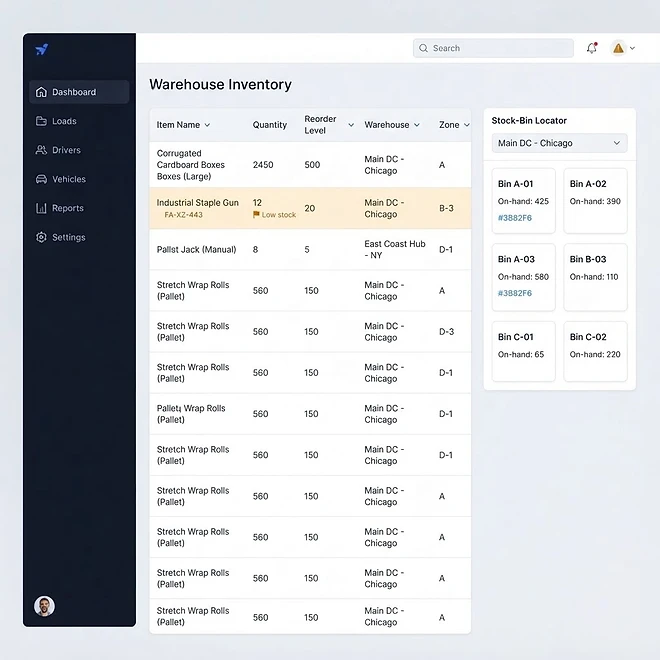Viewport: 660px width, 660px height.
Task: Click the Low stock label
Action: coord(279,215)
